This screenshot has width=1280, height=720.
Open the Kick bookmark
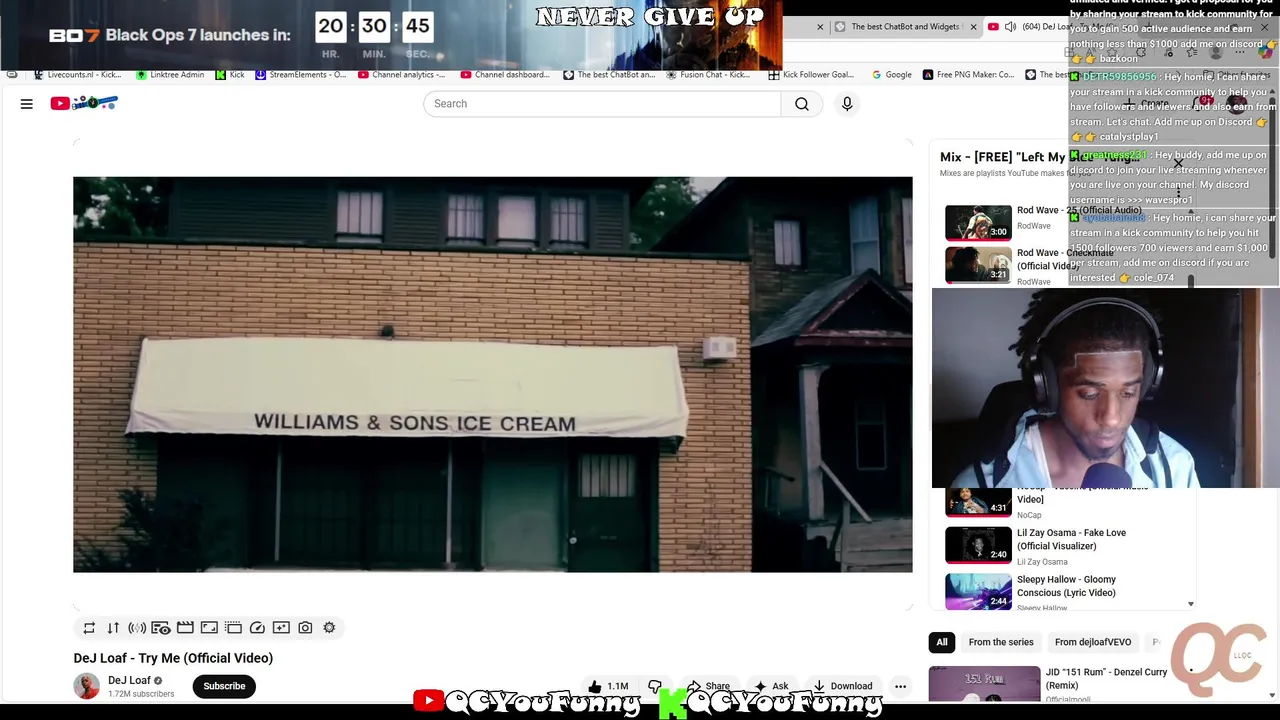[x=230, y=75]
